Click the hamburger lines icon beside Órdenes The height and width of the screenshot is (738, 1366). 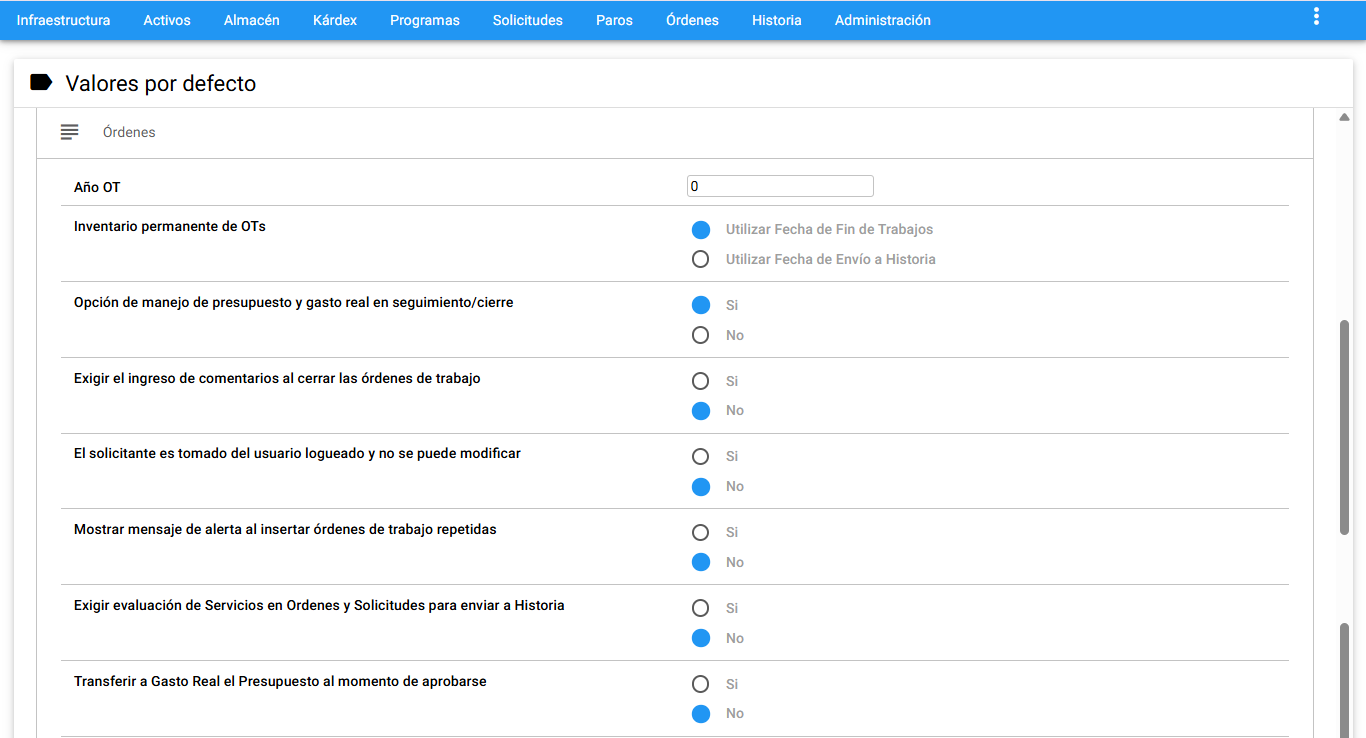(69, 132)
